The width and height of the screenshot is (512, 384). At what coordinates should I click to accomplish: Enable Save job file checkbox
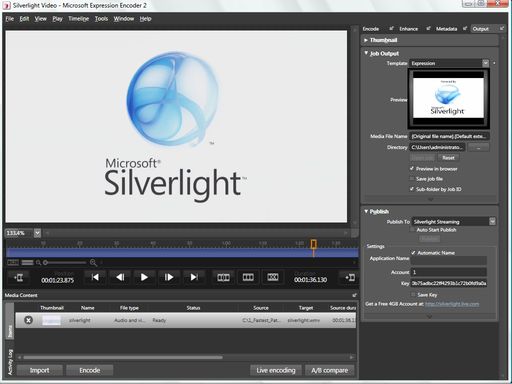tap(412, 179)
